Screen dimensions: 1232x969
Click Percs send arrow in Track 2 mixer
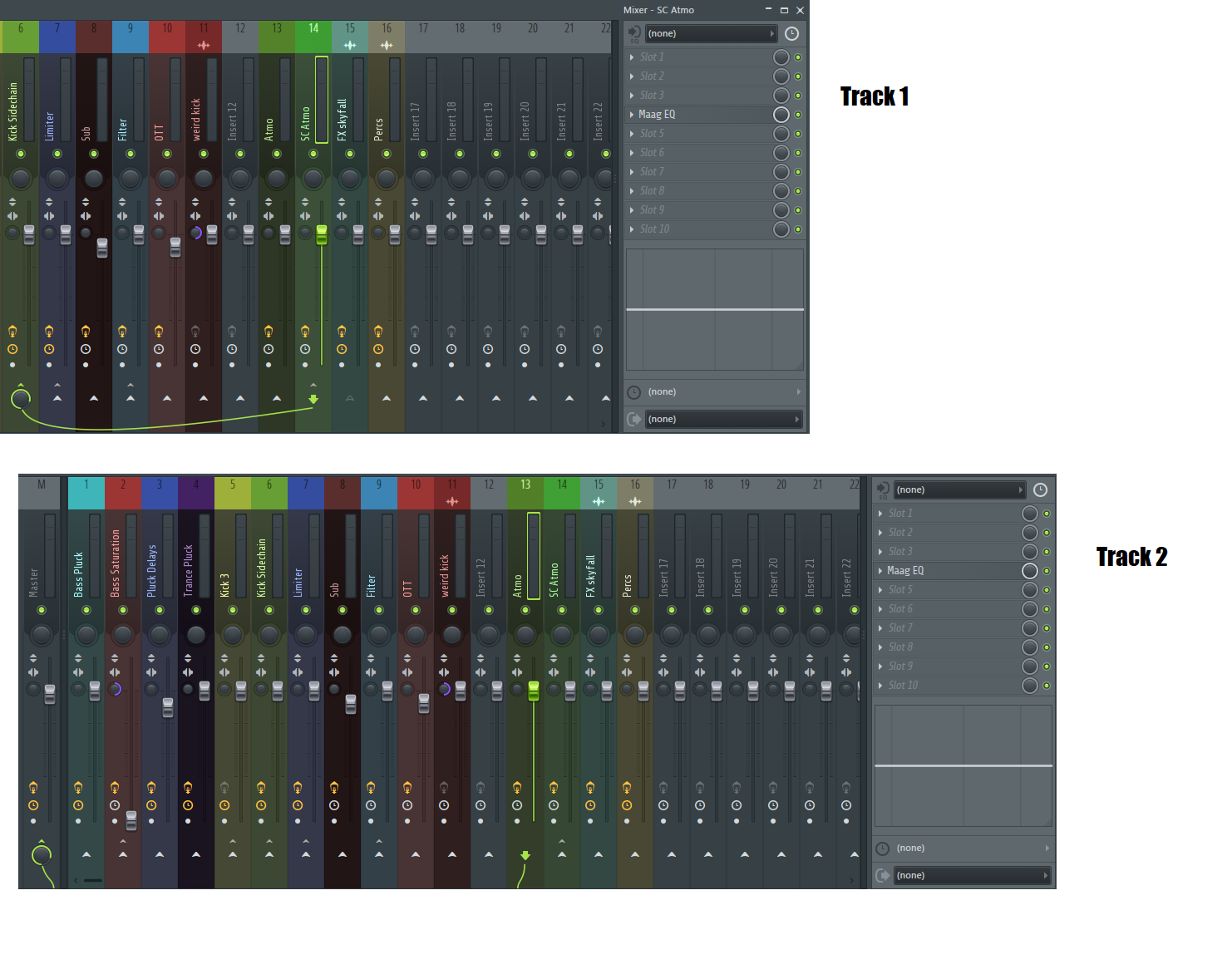635,855
